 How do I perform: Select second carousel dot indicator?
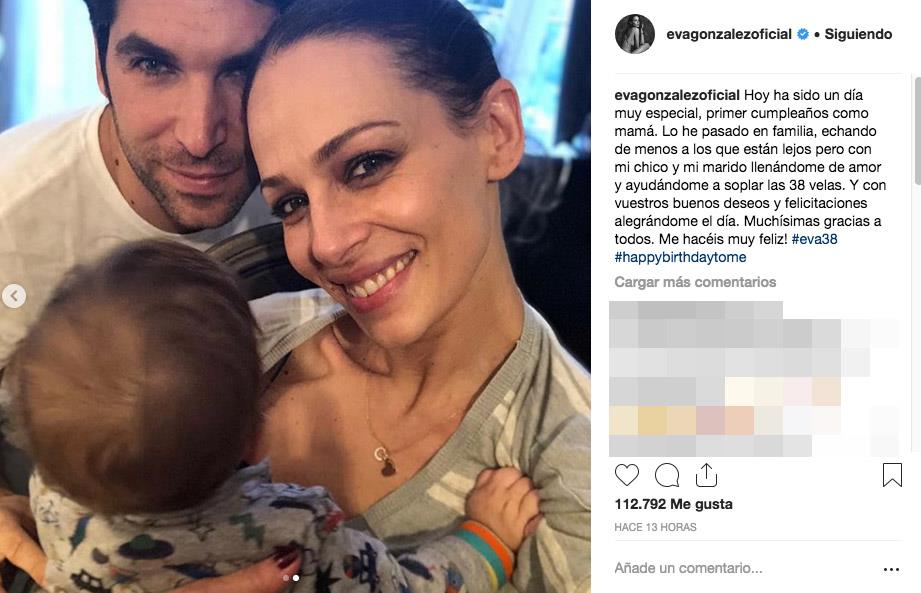[x=296, y=578]
